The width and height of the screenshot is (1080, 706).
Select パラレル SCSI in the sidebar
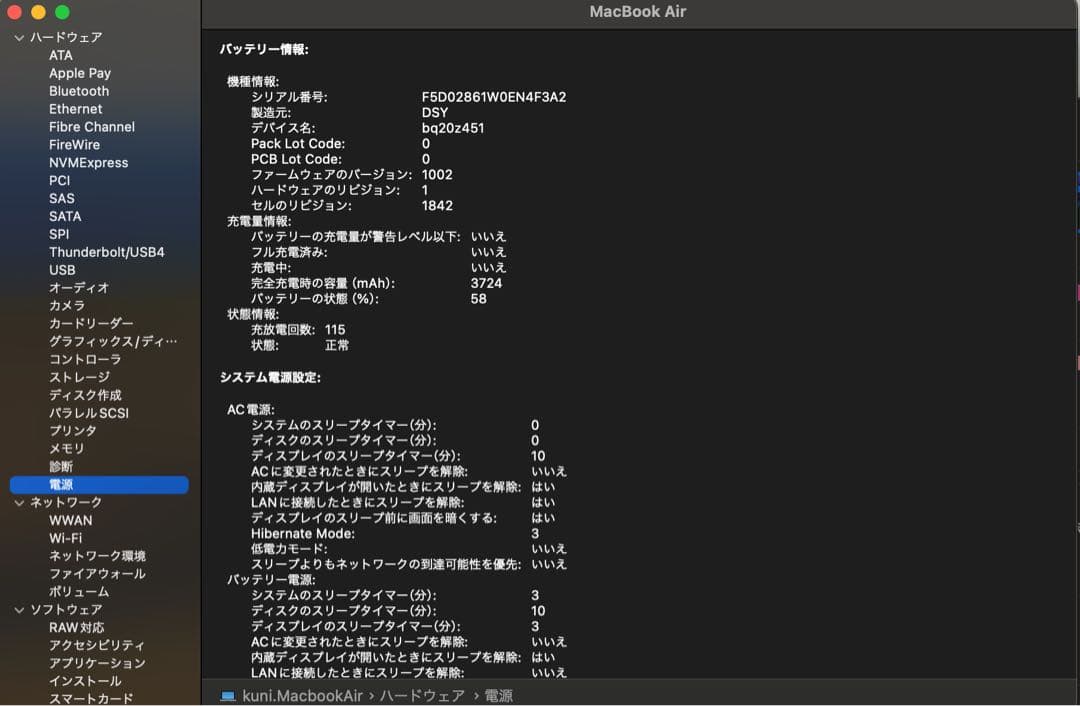[x=89, y=413]
